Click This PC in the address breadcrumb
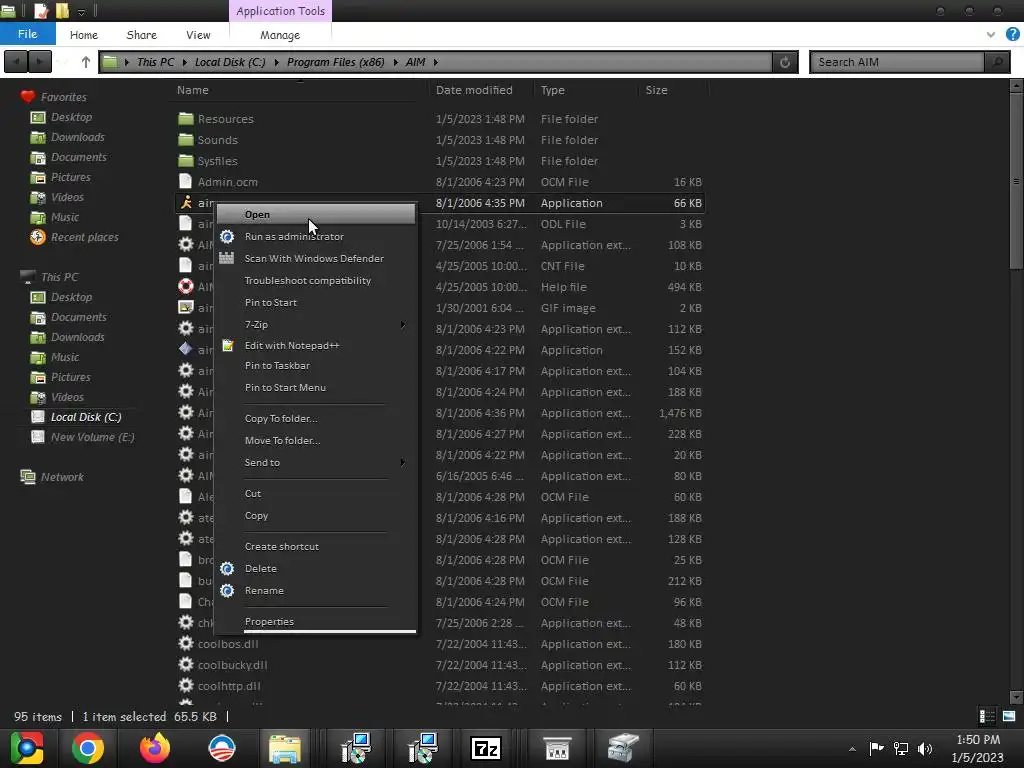Image resolution: width=1024 pixels, height=768 pixels. click(x=155, y=62)
